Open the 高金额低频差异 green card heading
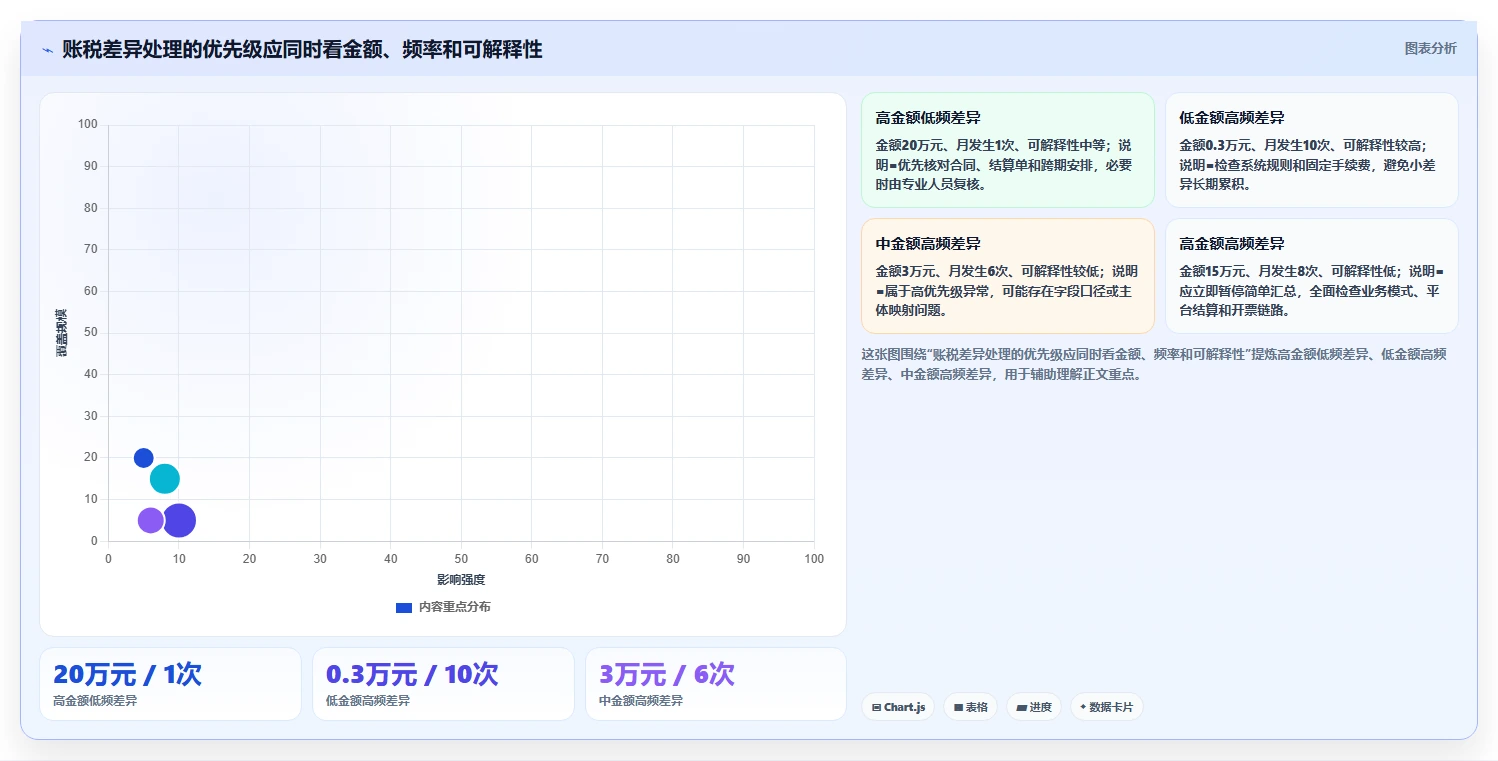The width and height of the screenshot is (1498, 761). pyautogui.click(x=928, y=118)
